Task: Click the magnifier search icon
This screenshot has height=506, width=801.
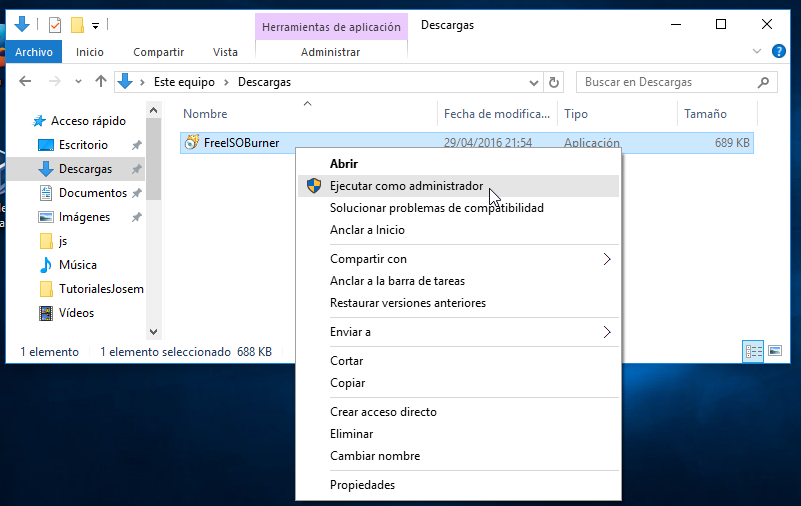Action: 763,82
